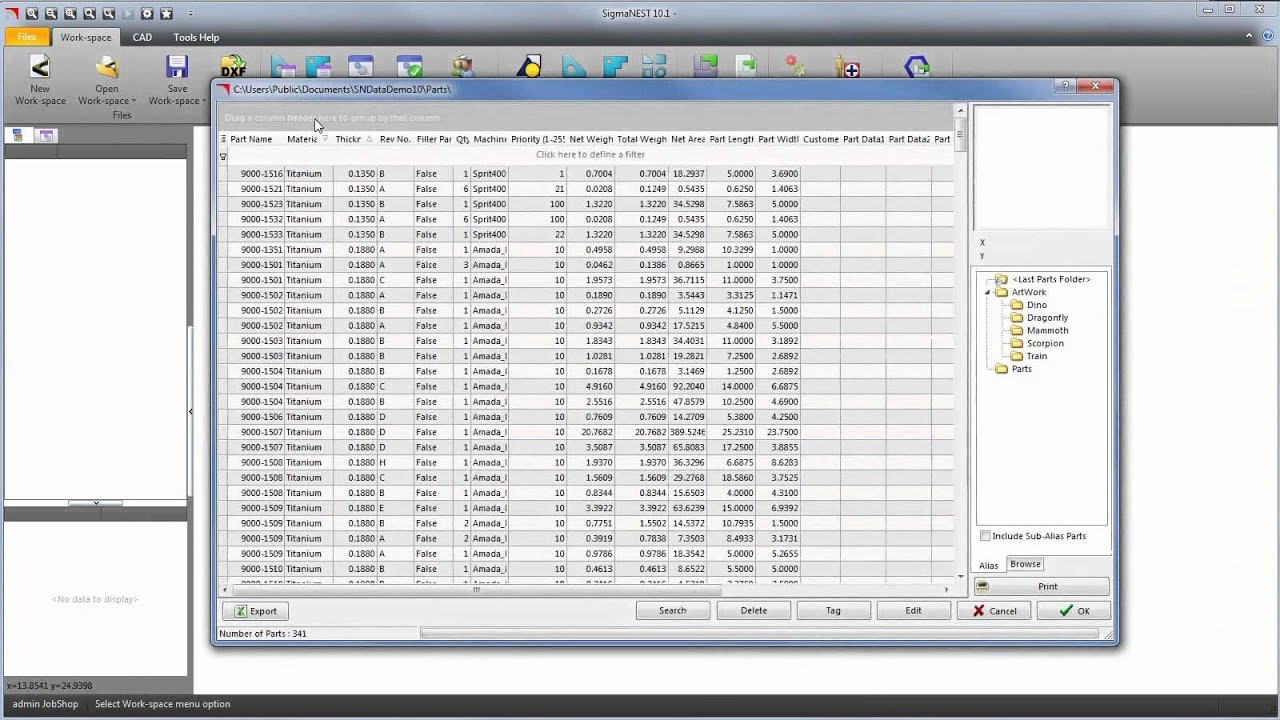Click the Search button
The image size is (1280, 720).
pos(673,610)
